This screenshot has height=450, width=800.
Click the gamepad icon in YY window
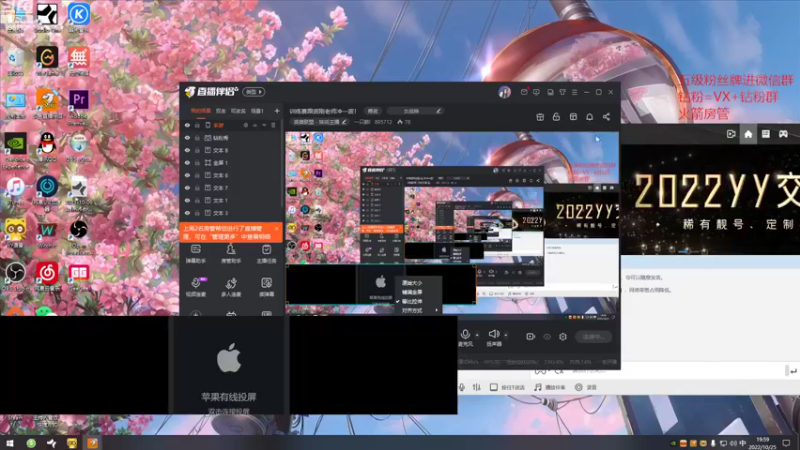pyautogui.click(x=783, y=134)
